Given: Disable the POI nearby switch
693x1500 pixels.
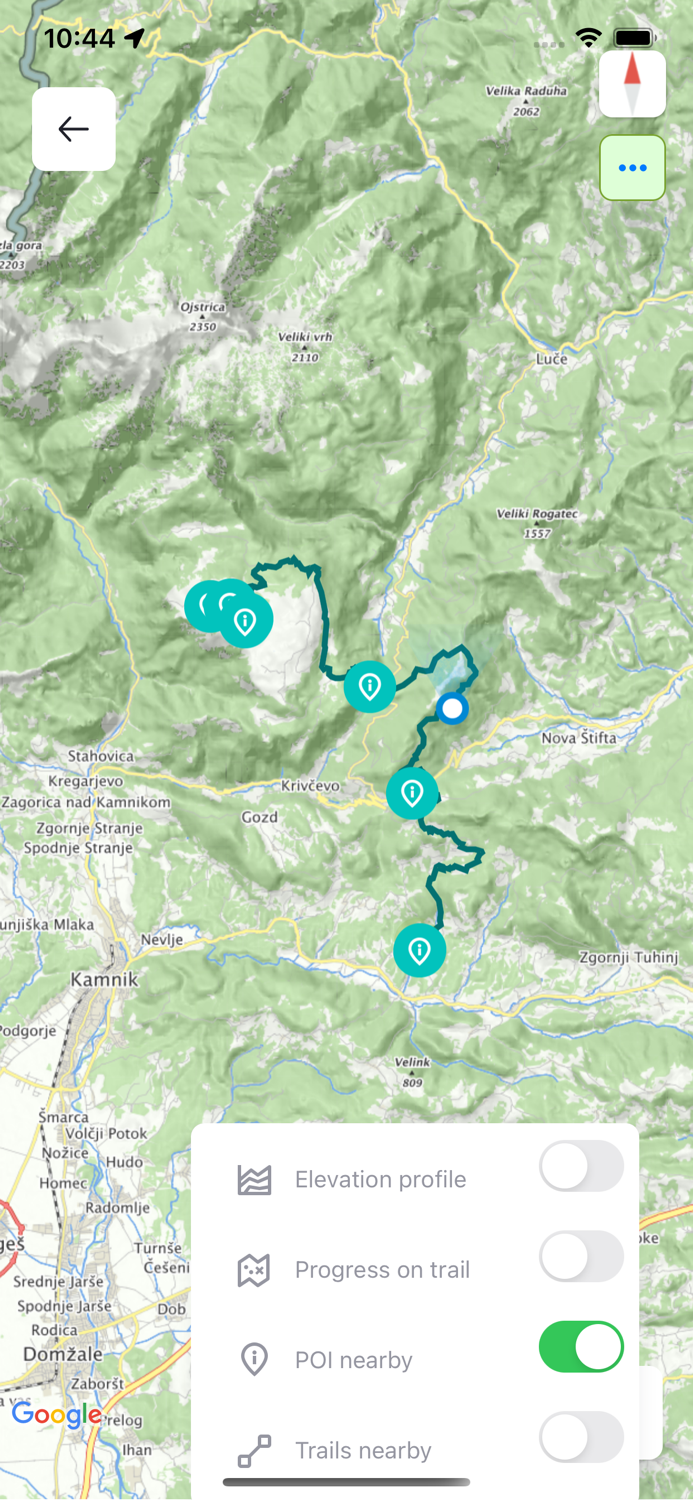Looking at the screenshot, I should point(581,1347).
